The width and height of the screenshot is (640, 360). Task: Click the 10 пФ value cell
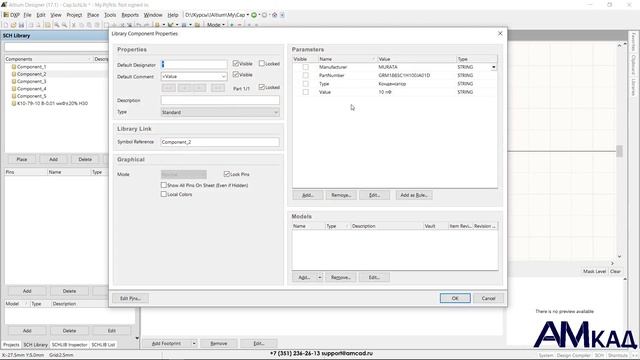[416, 92]
